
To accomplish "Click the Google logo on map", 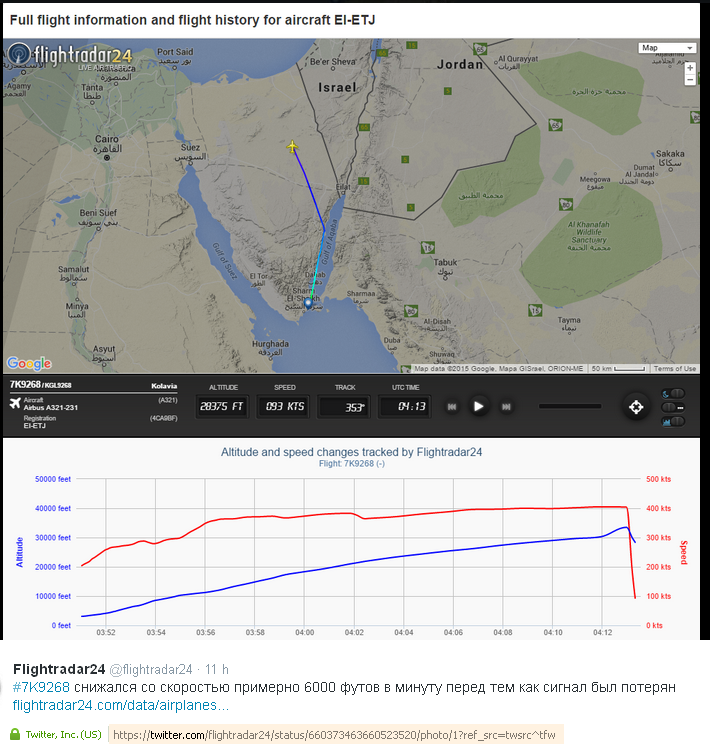I will pos(28,363).
